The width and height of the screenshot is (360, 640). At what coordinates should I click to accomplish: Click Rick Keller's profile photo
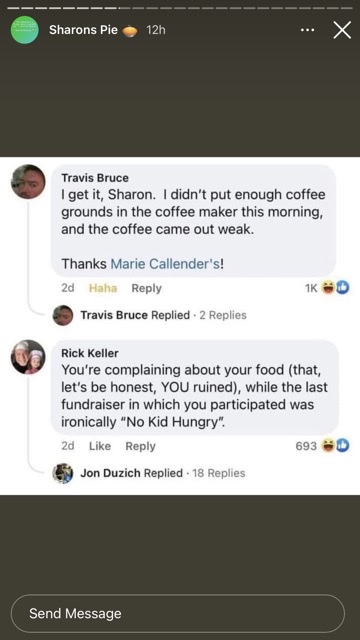(x=28, y=357)
